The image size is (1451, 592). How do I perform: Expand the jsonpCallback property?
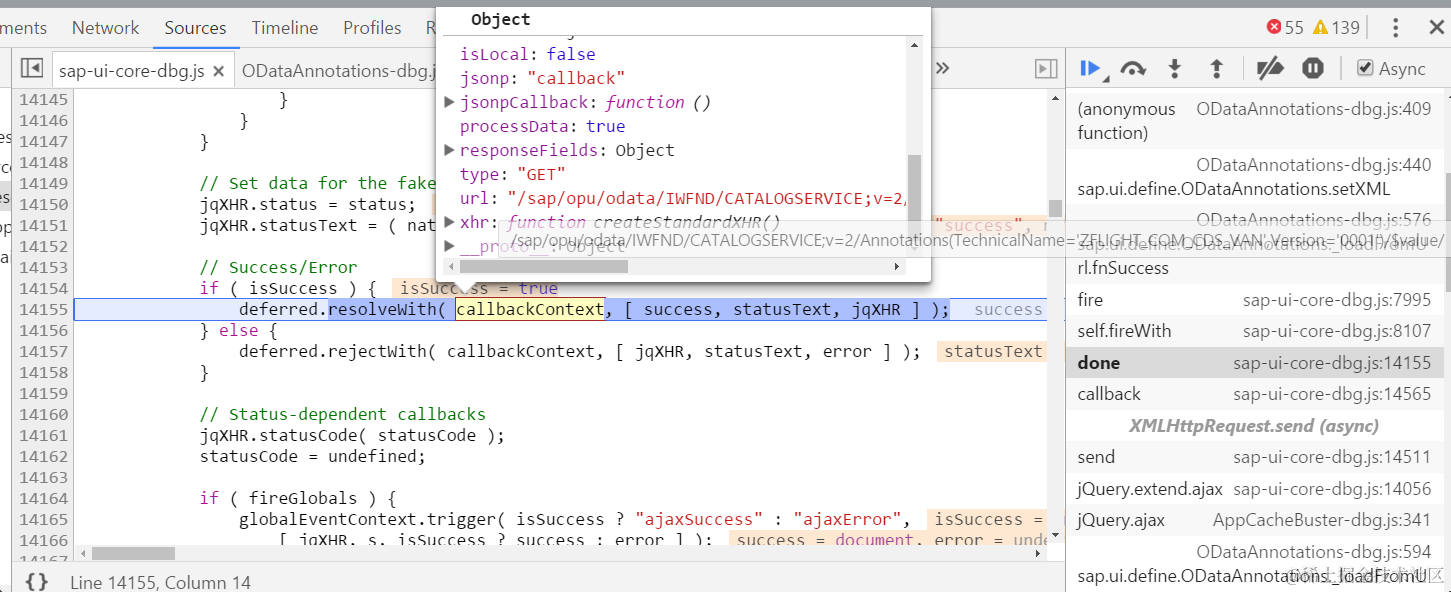point(449,102)
